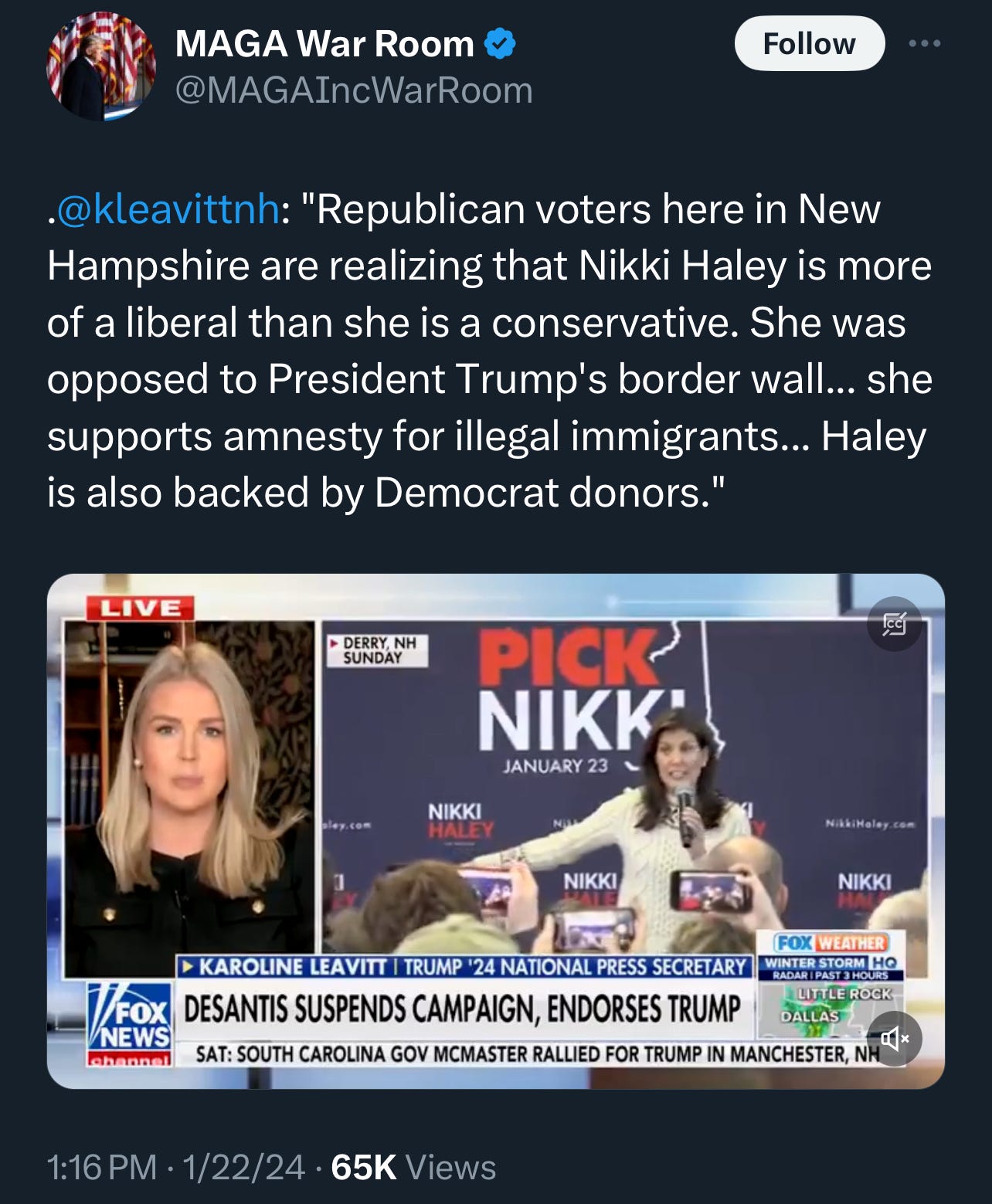Follow the MAGA War Room account
The image size is (992, 1204).
tap(809, 44)
